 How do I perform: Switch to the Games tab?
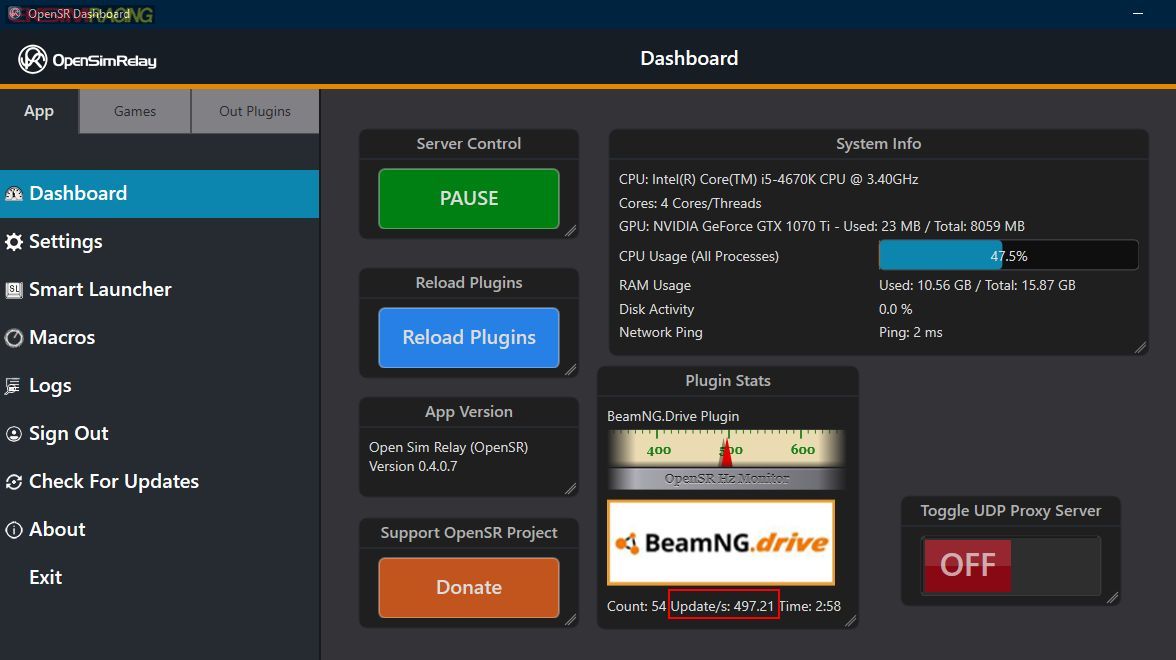point(135,111)
